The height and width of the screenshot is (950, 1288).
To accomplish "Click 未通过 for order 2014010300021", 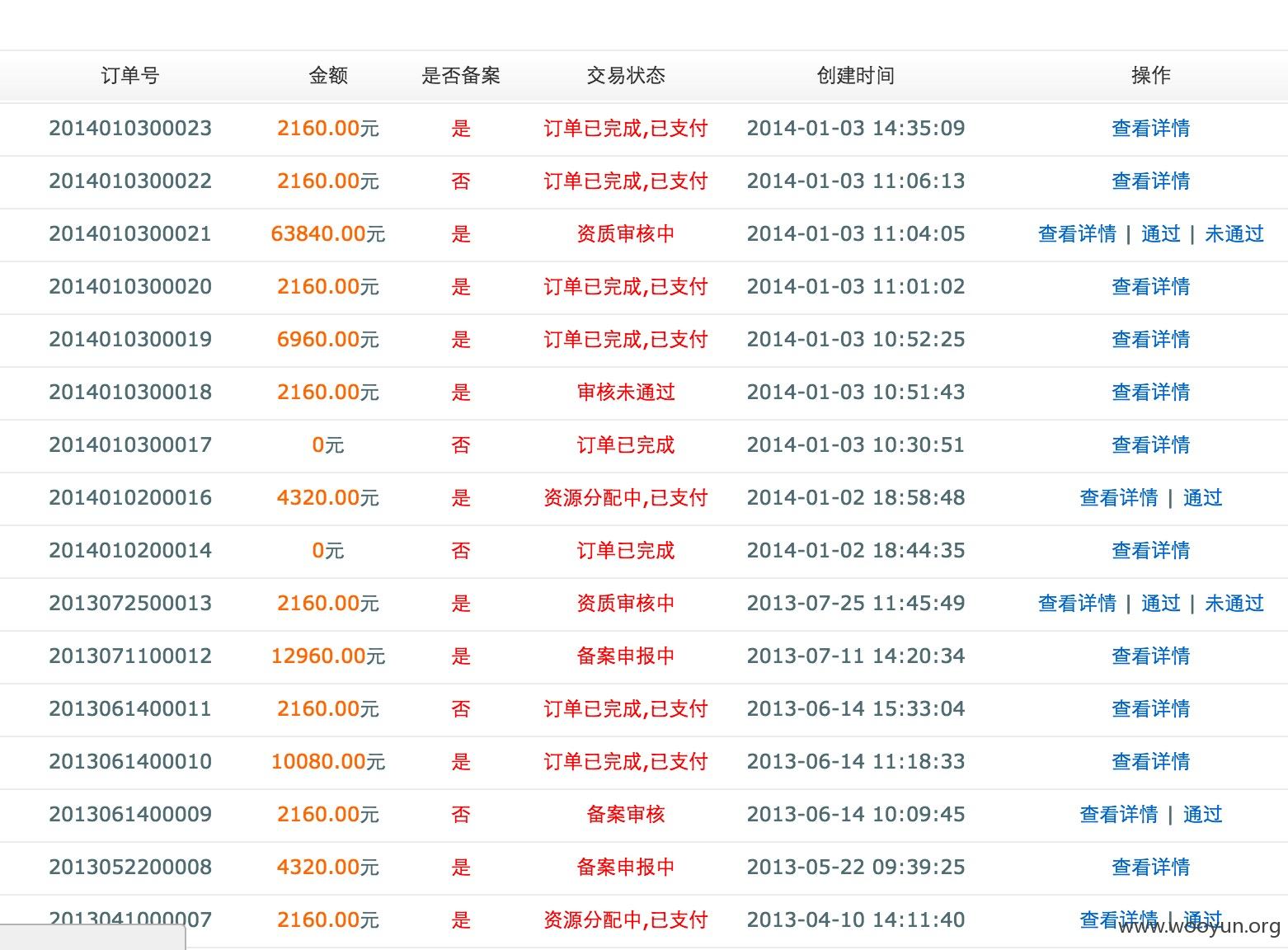I will [1234, 234].
